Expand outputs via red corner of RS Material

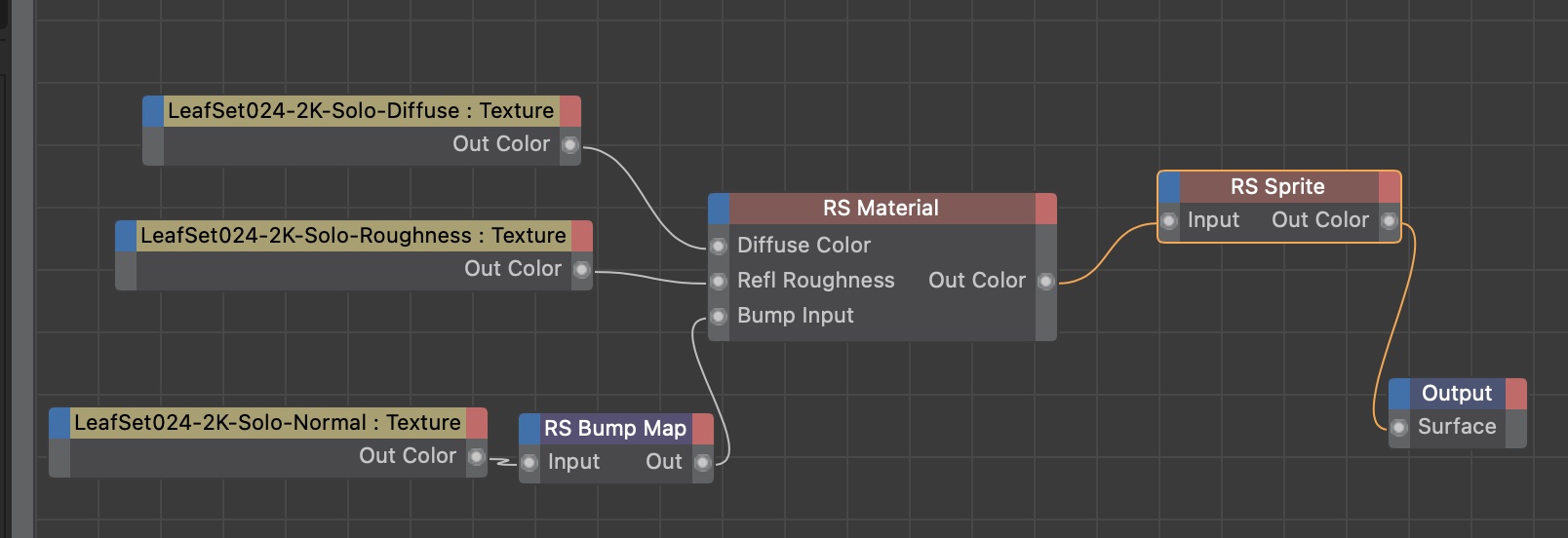(x=1045, y=209)
